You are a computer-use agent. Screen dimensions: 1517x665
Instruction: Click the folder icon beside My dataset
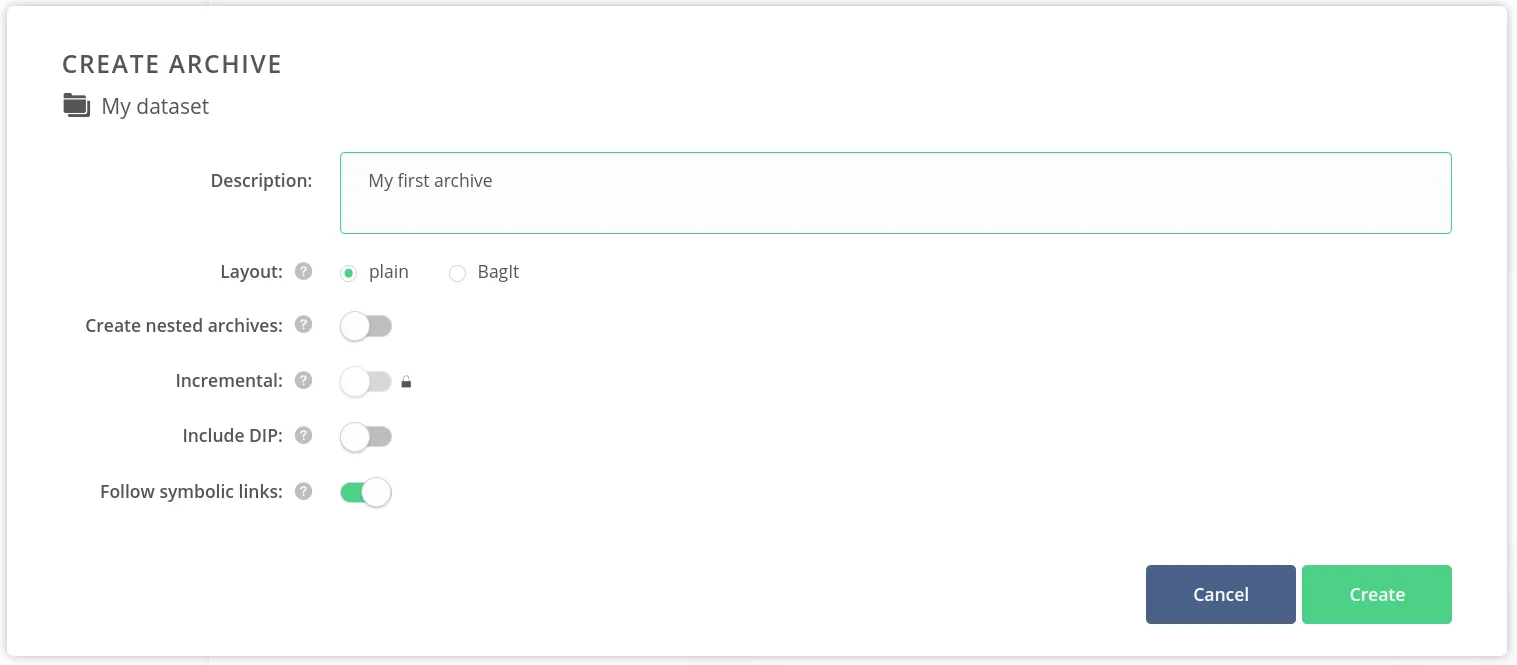click(76, 105)
